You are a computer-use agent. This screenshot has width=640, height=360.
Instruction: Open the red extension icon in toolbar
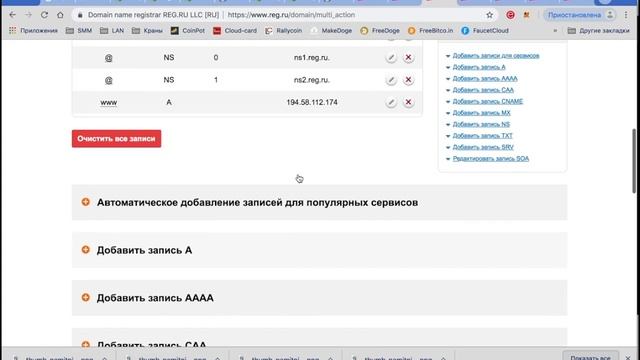pyautogui.click(x=510, y=15)
